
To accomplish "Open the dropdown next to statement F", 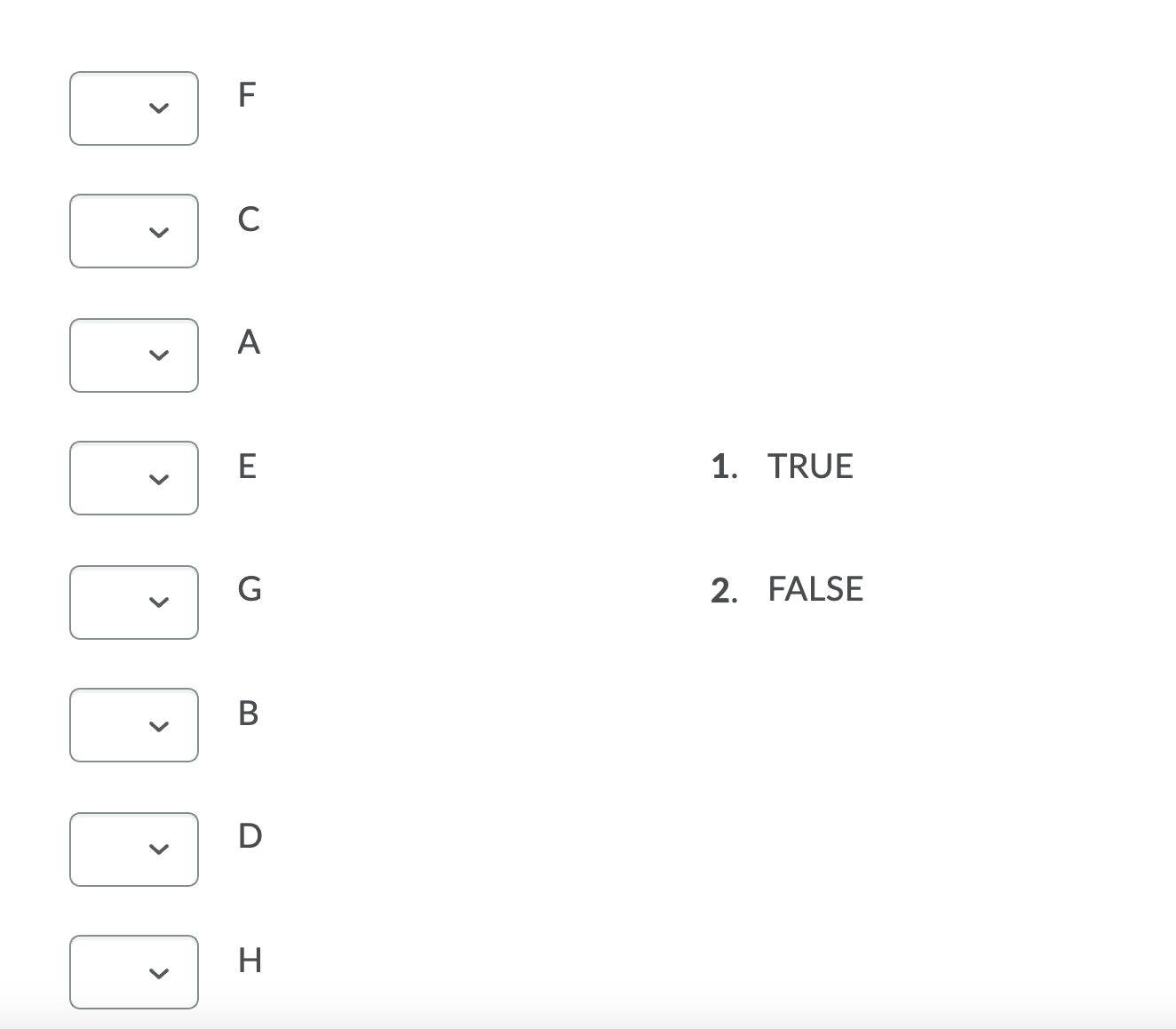I will 133,108.
